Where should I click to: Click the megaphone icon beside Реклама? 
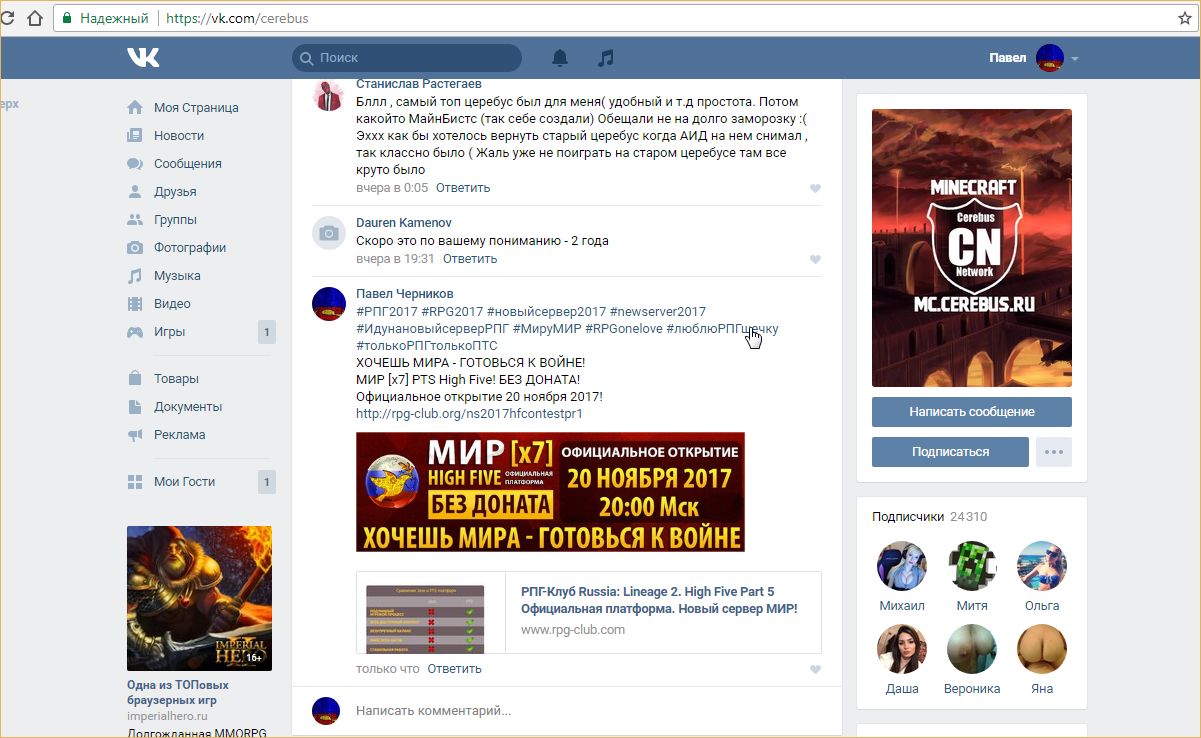tap(135, 435)
